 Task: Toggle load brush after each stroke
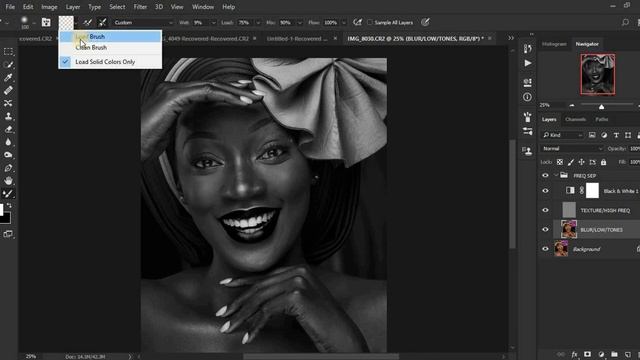click(x=87, y=22)
